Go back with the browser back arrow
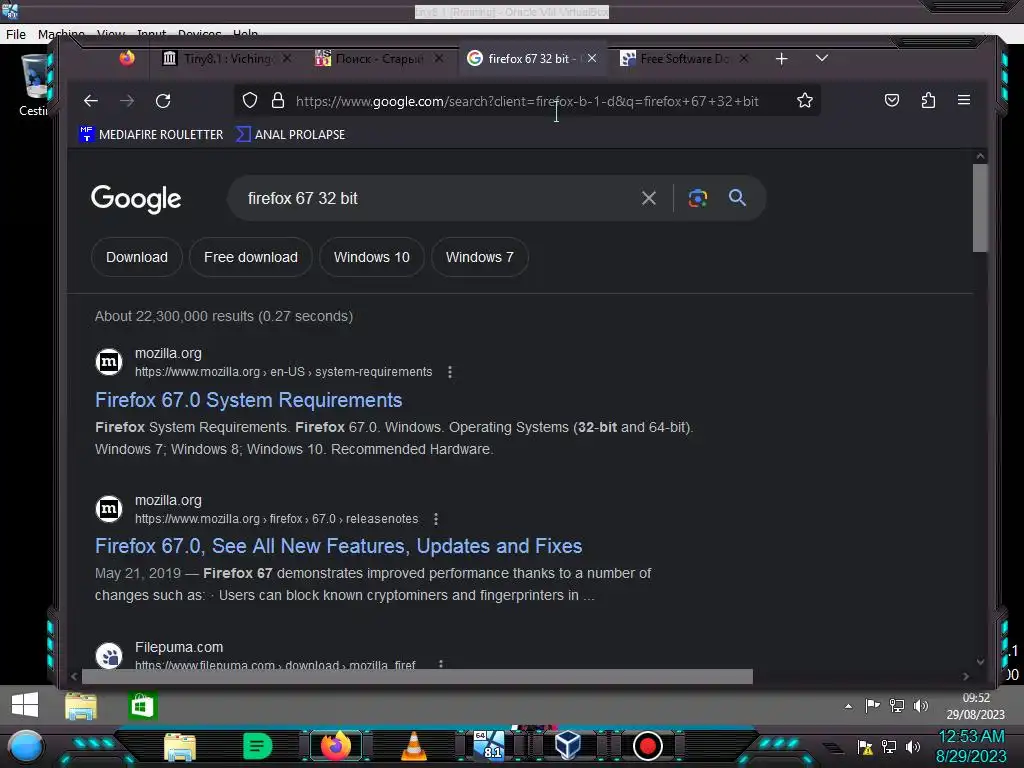 click(x=91, y=101)
